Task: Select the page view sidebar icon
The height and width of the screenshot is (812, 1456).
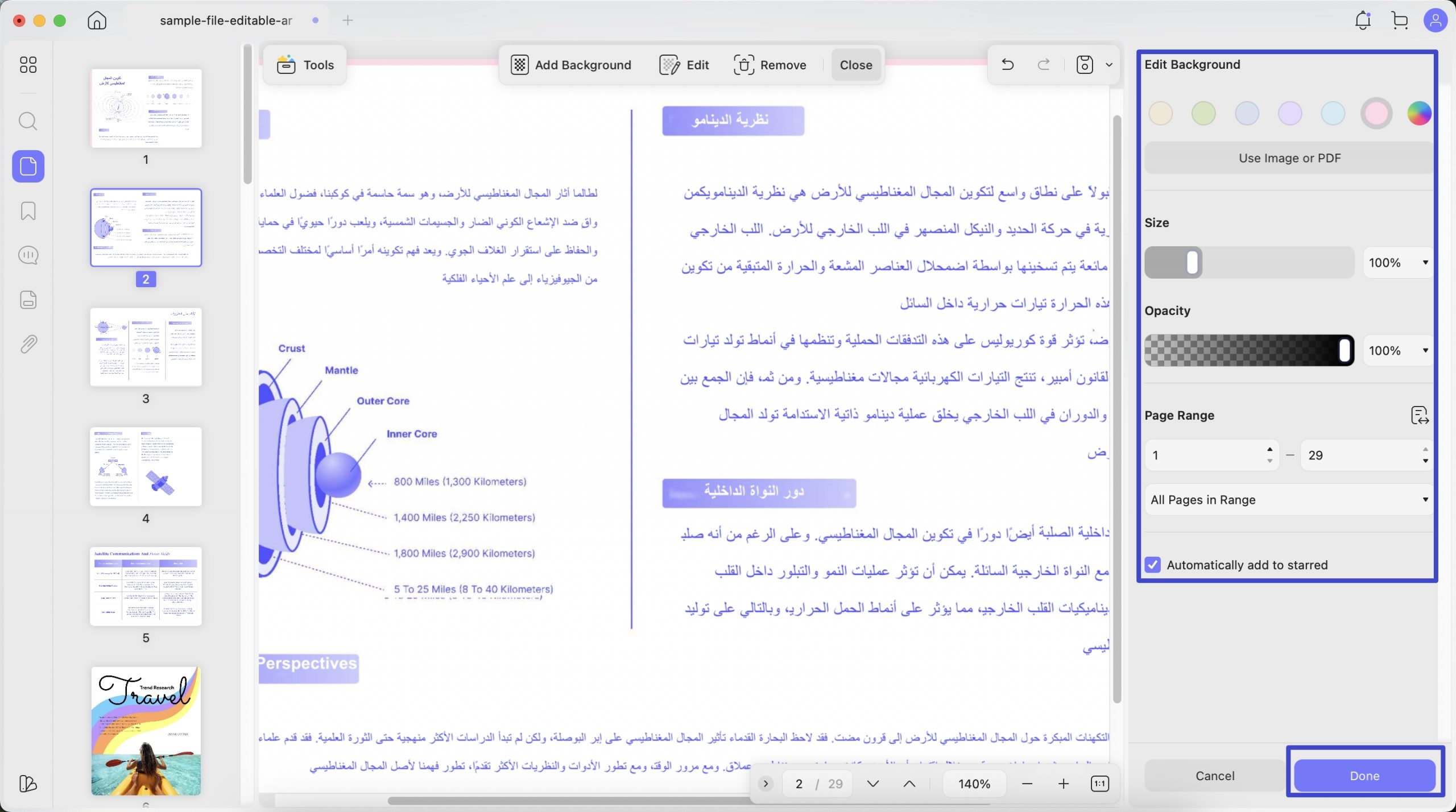Action: click(28, 166)
